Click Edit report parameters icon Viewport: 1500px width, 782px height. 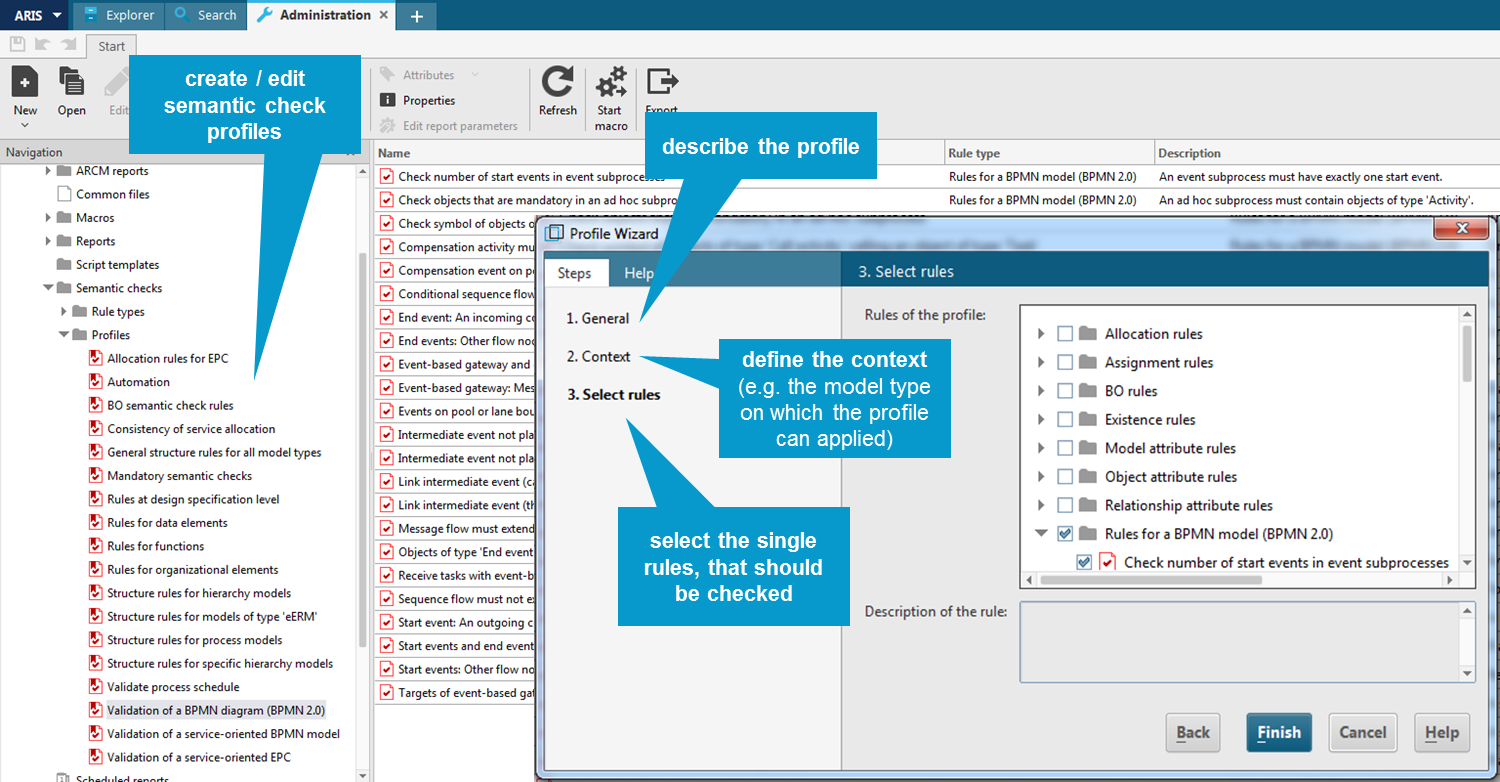[x=388, y=126]
